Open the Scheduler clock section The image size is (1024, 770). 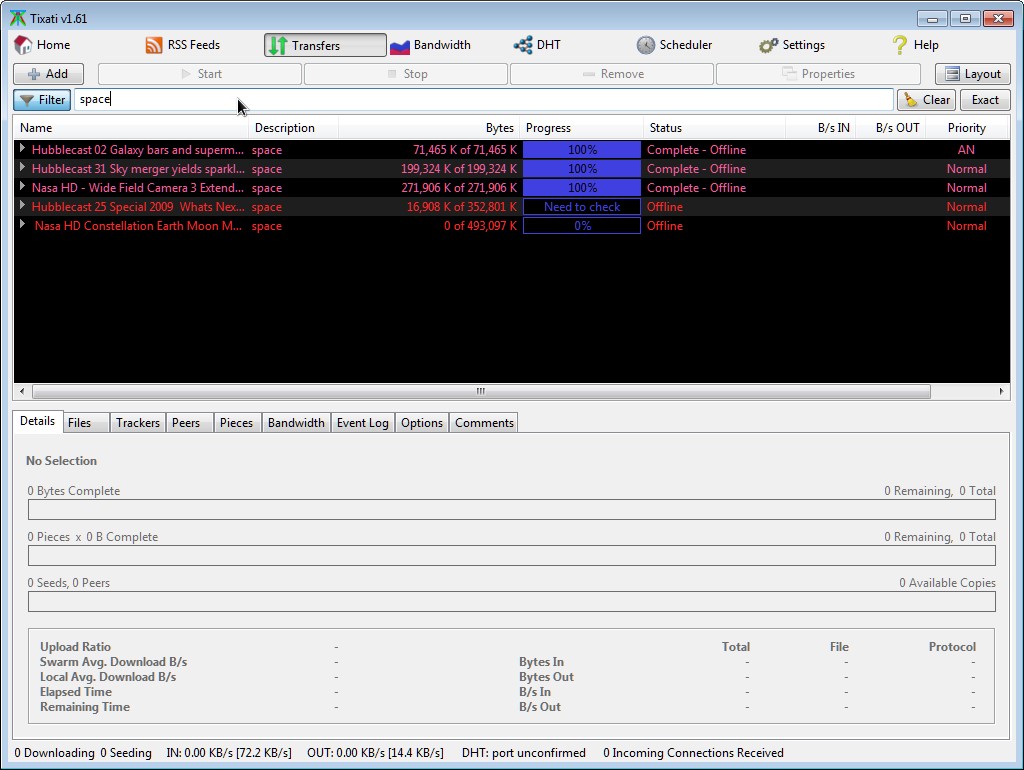point(675,45)
